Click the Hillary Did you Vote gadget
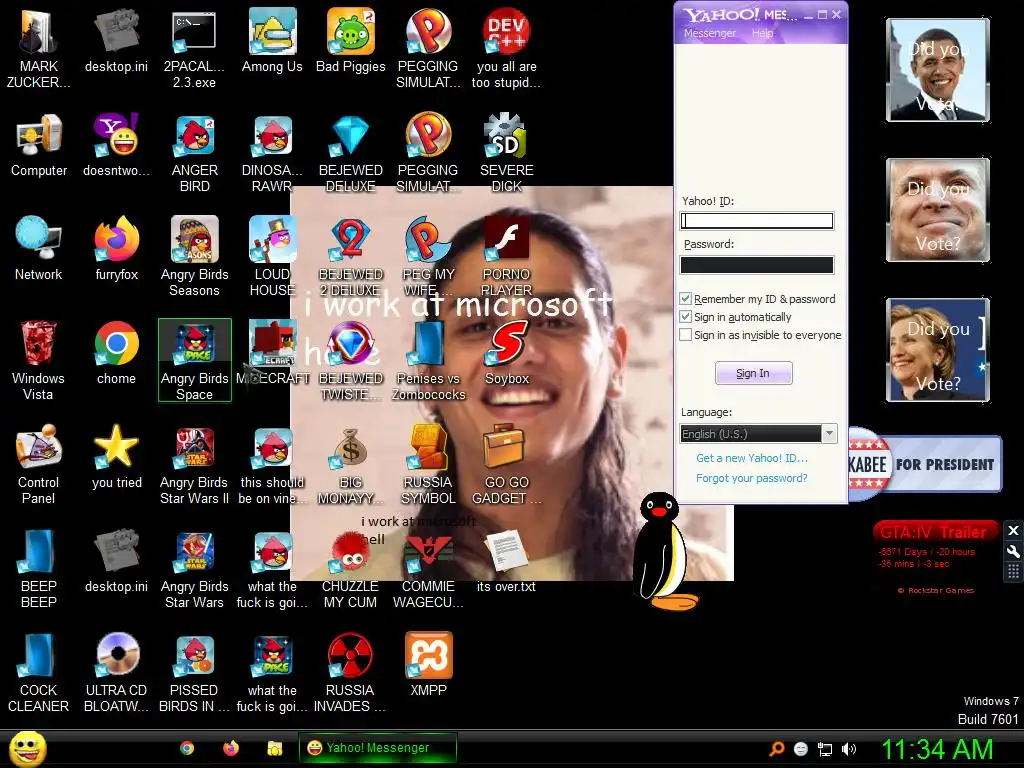Image resolution: width=1024 pixels, height=768 pixels. click(x=938, y=349)
